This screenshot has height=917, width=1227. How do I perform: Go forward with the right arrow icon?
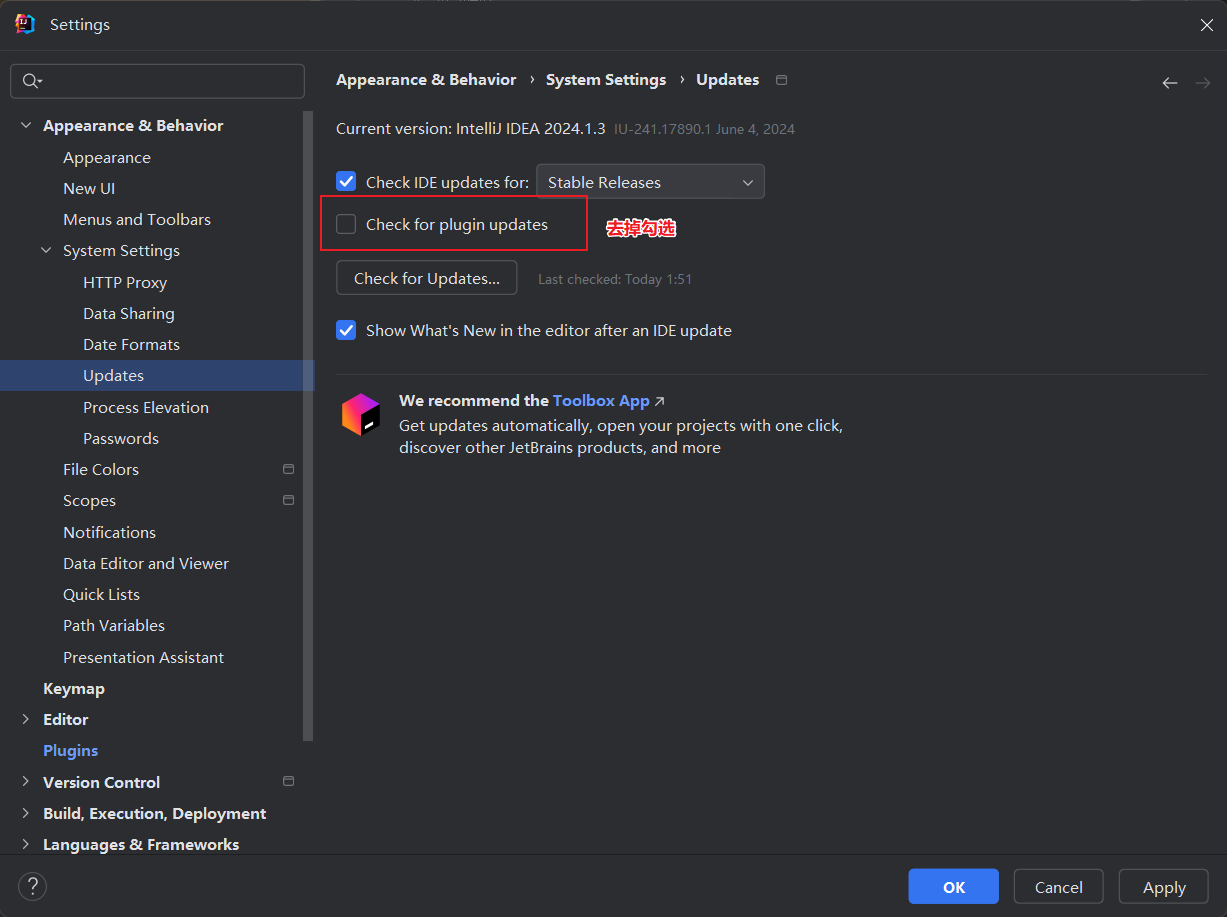point(1203,83)
